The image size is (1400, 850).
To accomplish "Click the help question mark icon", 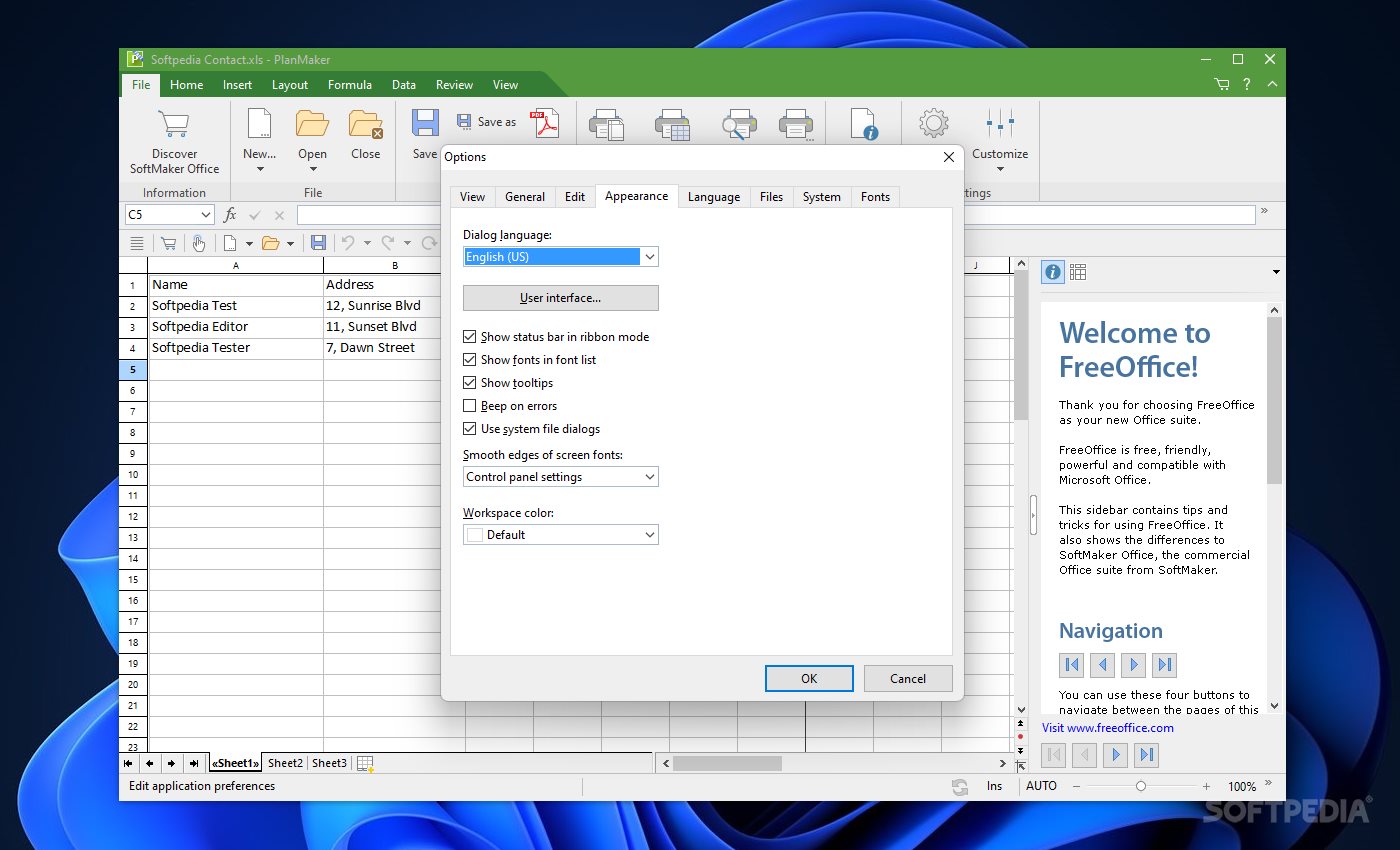I will pos(1247,85).
